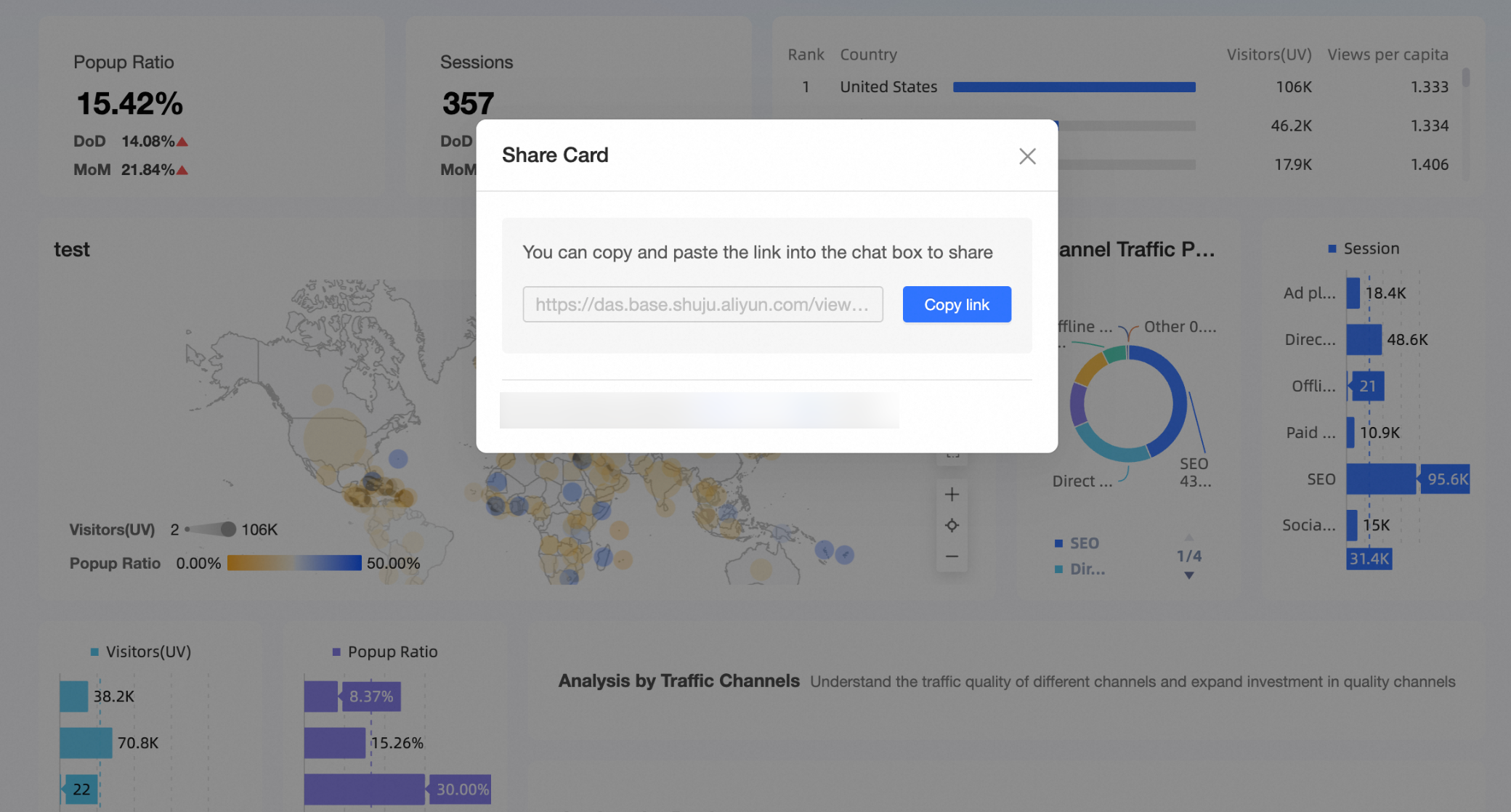The width and height of the screenshot is (1511, 812).
Task: Go to next donut legend page
Action: point(1189,575)
